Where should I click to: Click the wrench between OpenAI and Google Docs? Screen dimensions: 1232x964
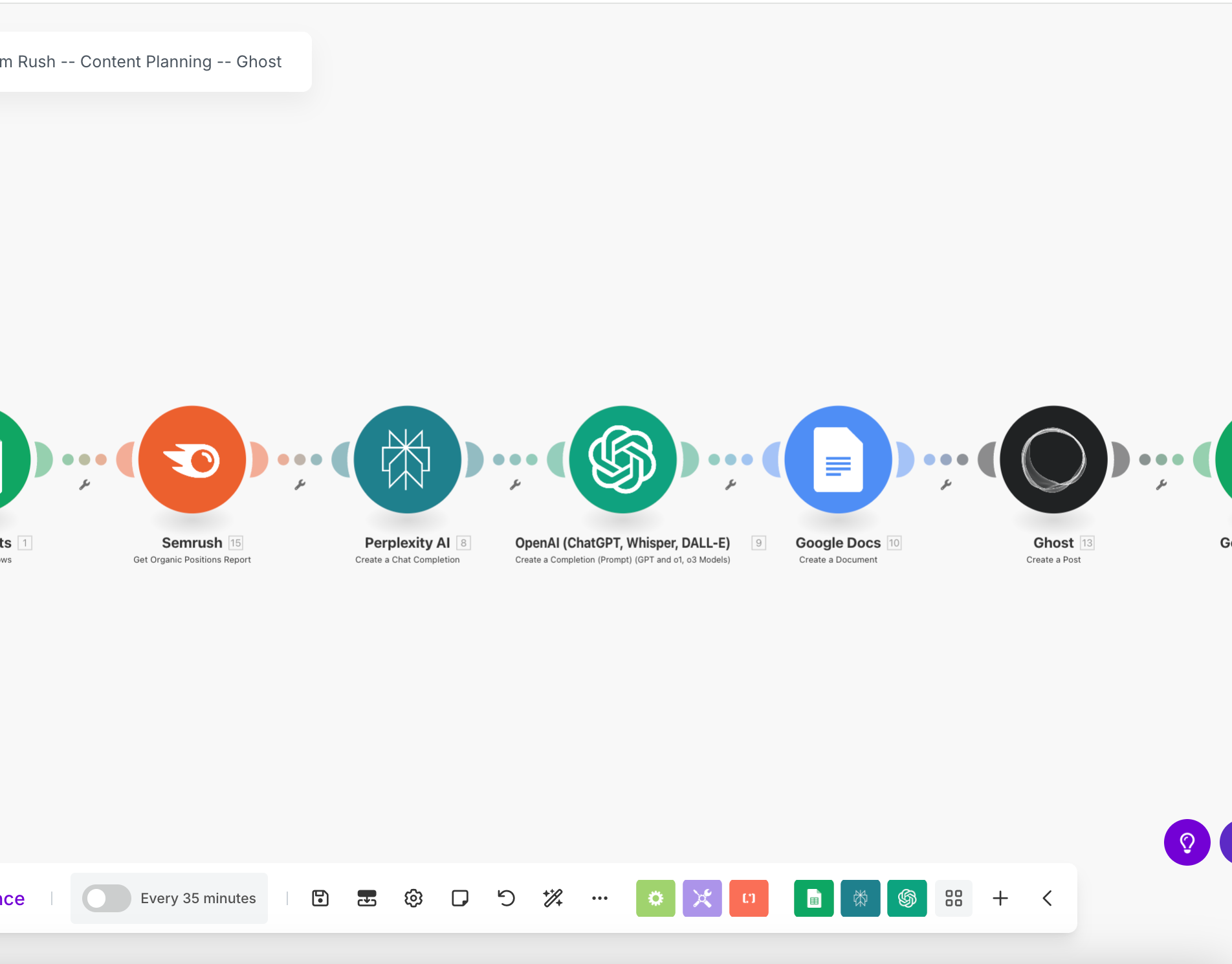tap(731, 485)
